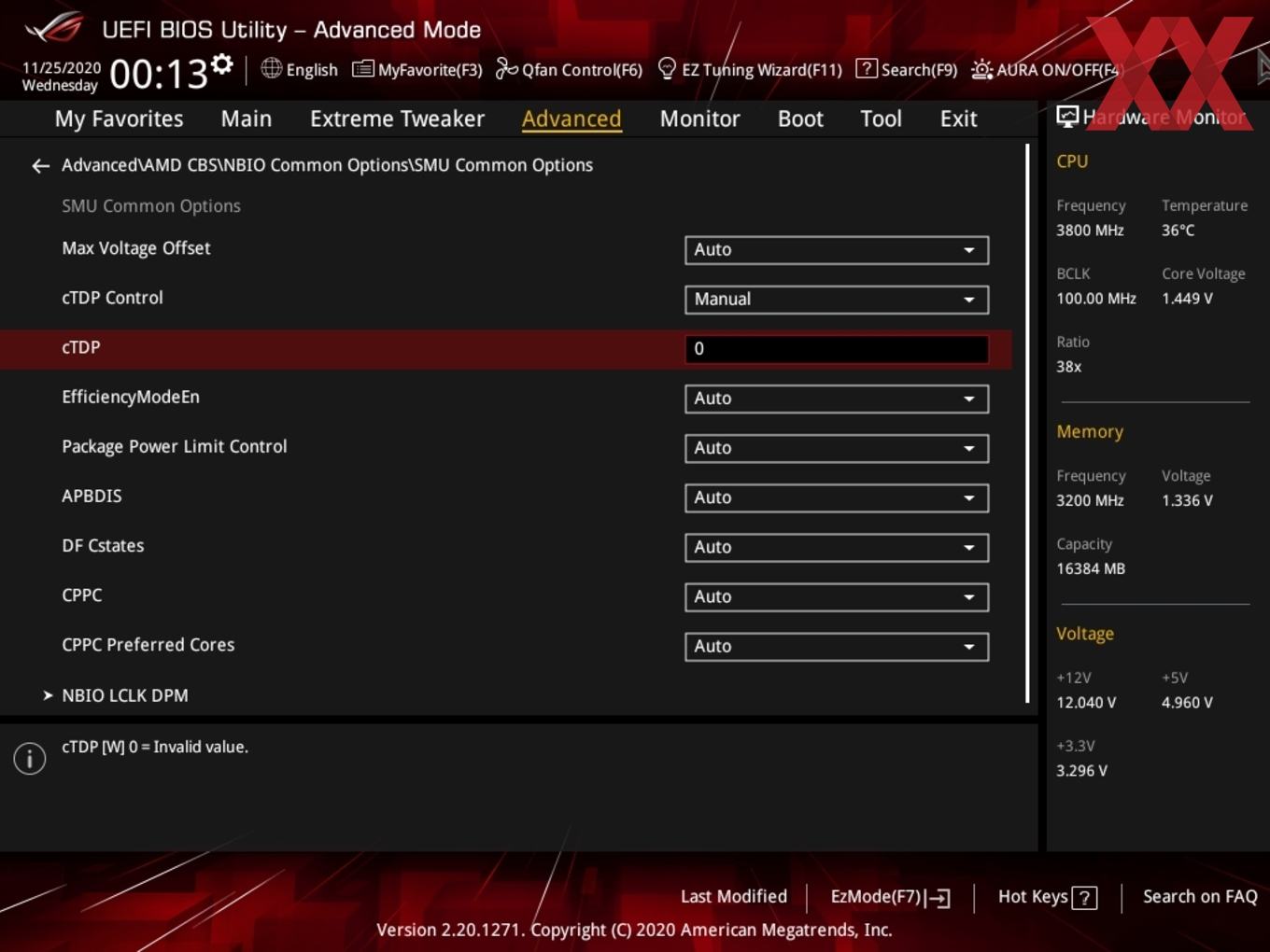Click the 4.960 V reading
Screen dimensions: 1270x952
1187,703
